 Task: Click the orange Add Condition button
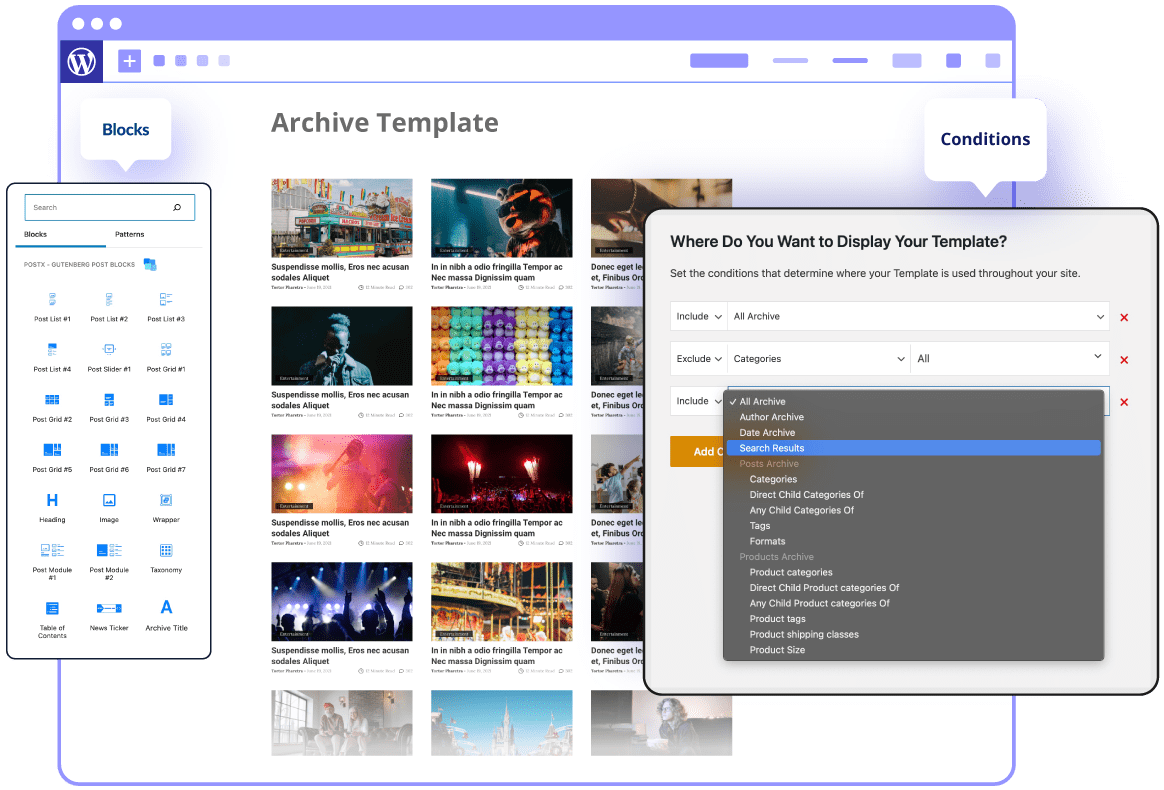[698, 451]
